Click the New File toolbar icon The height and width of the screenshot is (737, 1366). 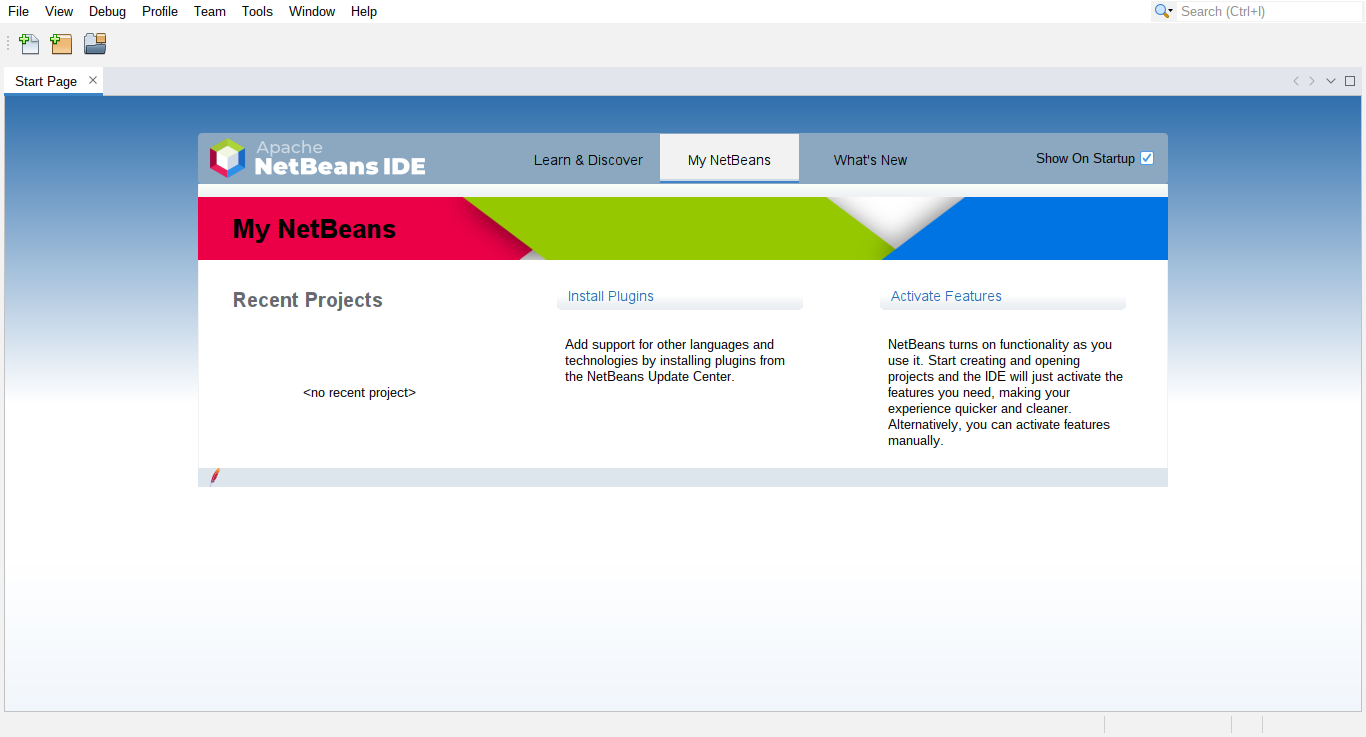point(29,44)
